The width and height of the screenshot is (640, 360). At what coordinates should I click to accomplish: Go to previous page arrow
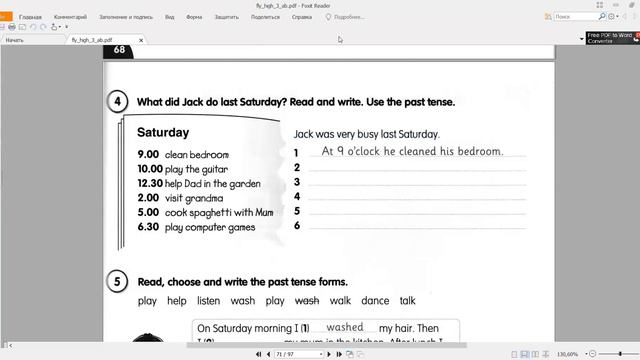(268, 354)
